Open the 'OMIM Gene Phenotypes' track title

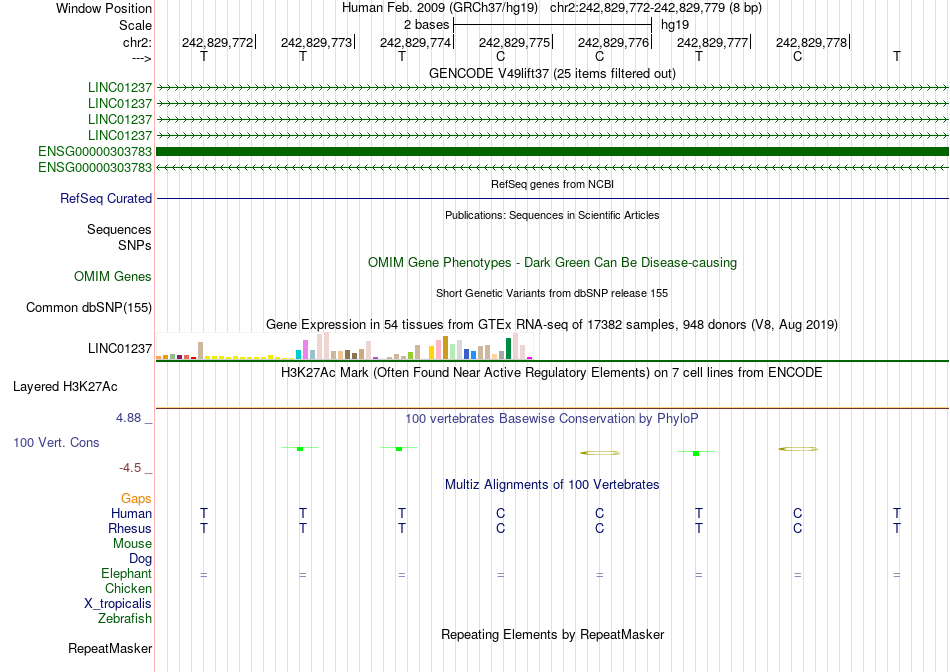[552, 262]
